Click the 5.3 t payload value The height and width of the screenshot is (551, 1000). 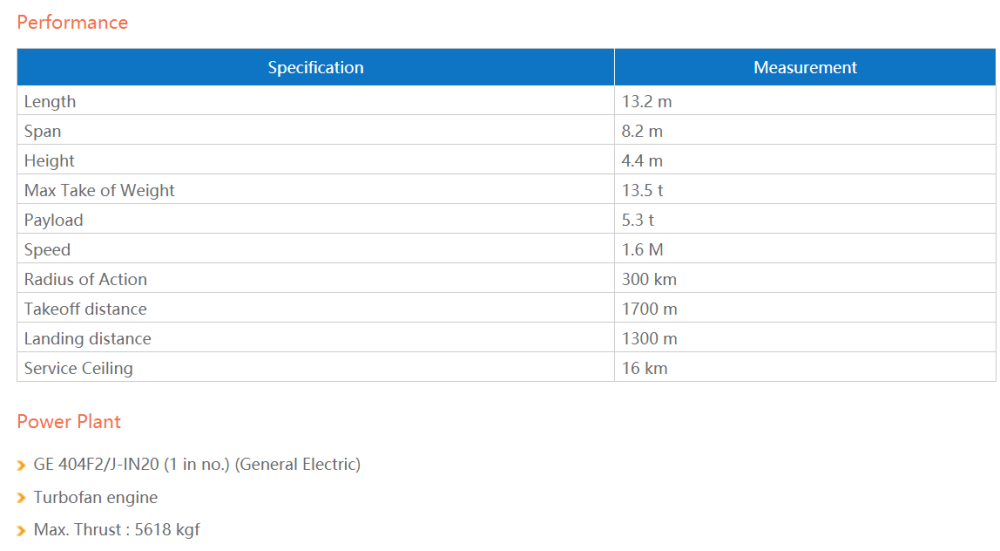(638, 220)
